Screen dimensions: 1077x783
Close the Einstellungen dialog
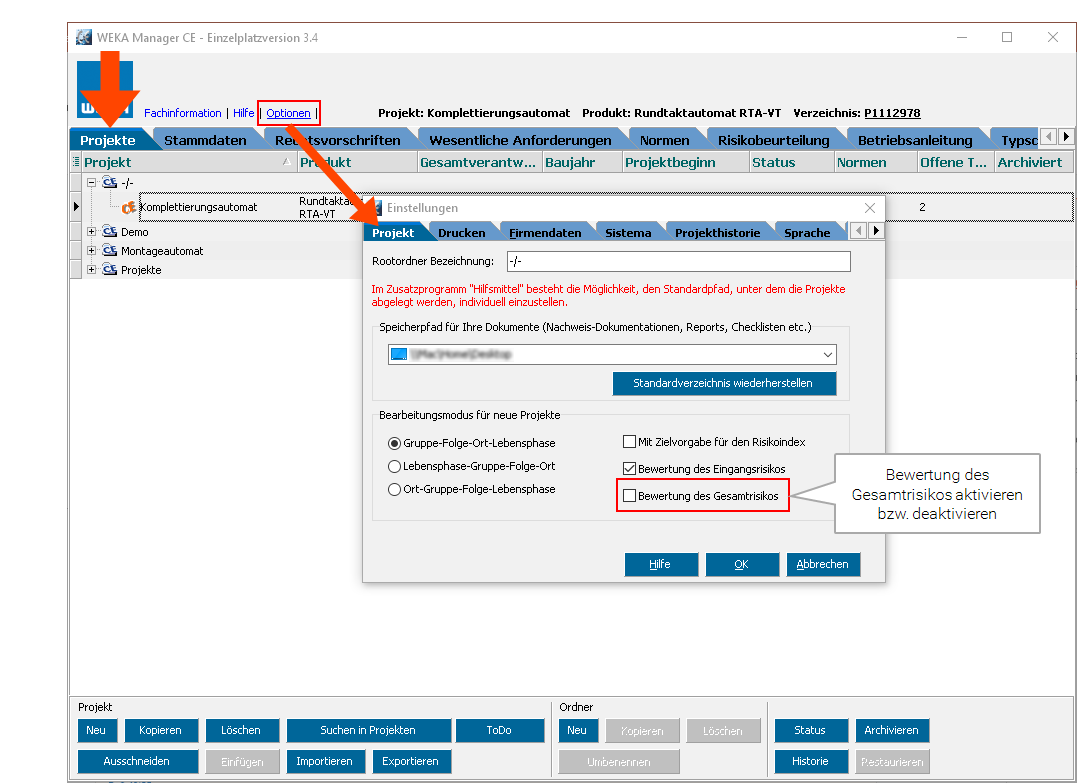pos(868,207)
